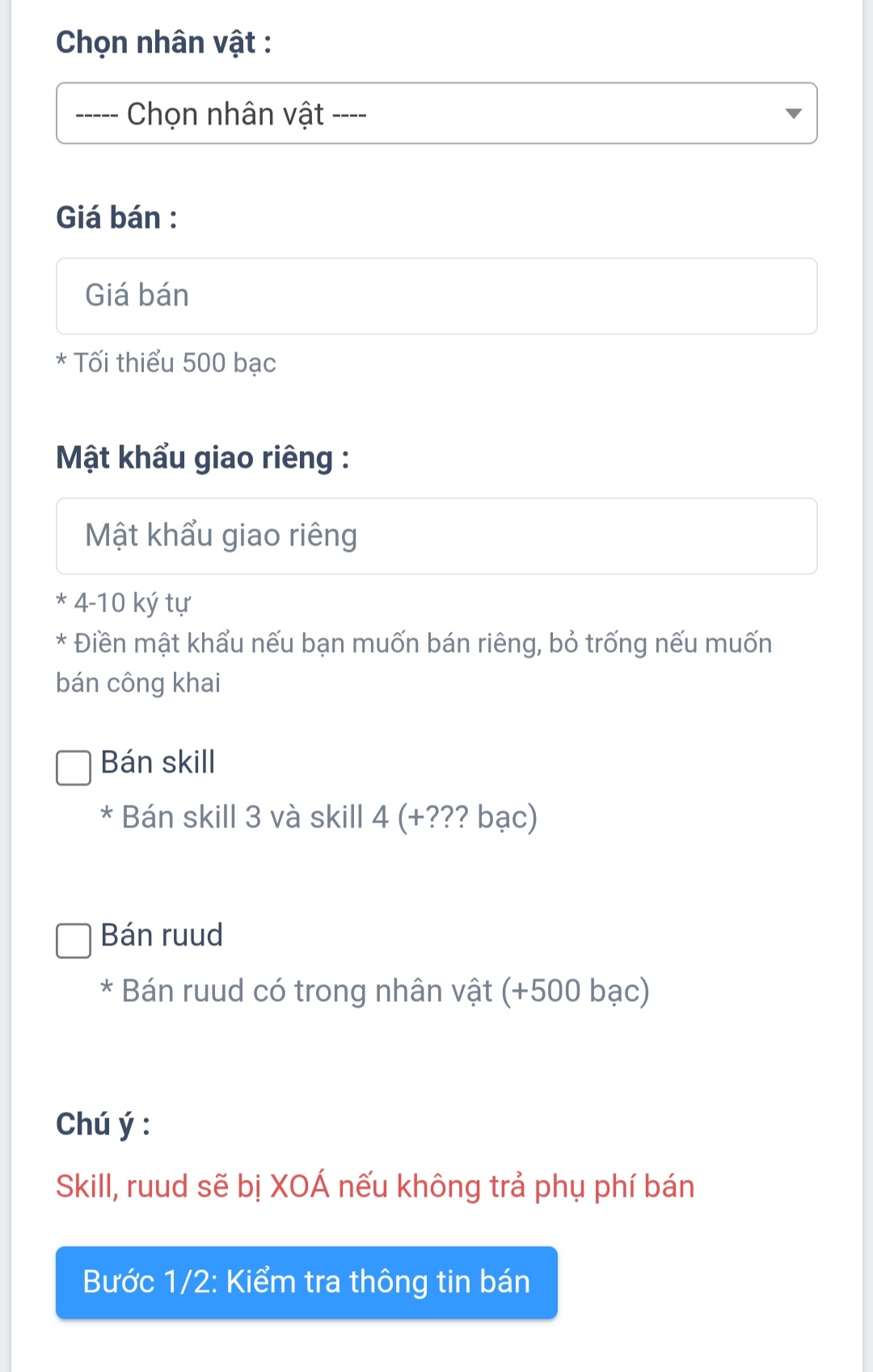Enable the "Bán skill" checkbox
873x1372 pixels.
tap(74, 768)
